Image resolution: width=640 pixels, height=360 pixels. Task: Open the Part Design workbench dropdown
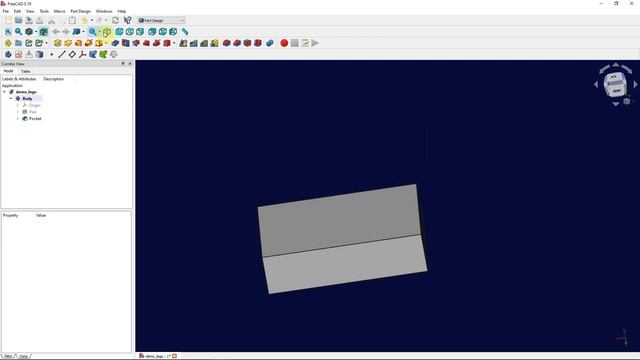[161, 20]
